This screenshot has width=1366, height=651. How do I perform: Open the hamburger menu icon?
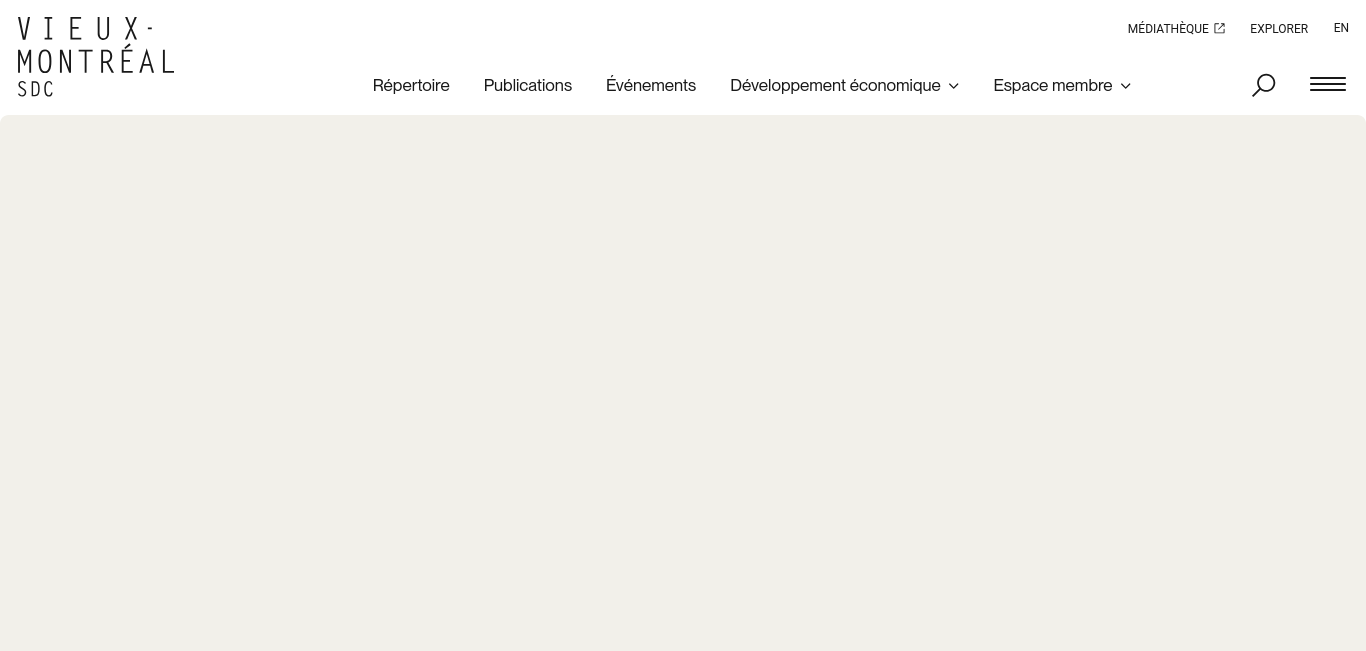(x=1328, y=84)
